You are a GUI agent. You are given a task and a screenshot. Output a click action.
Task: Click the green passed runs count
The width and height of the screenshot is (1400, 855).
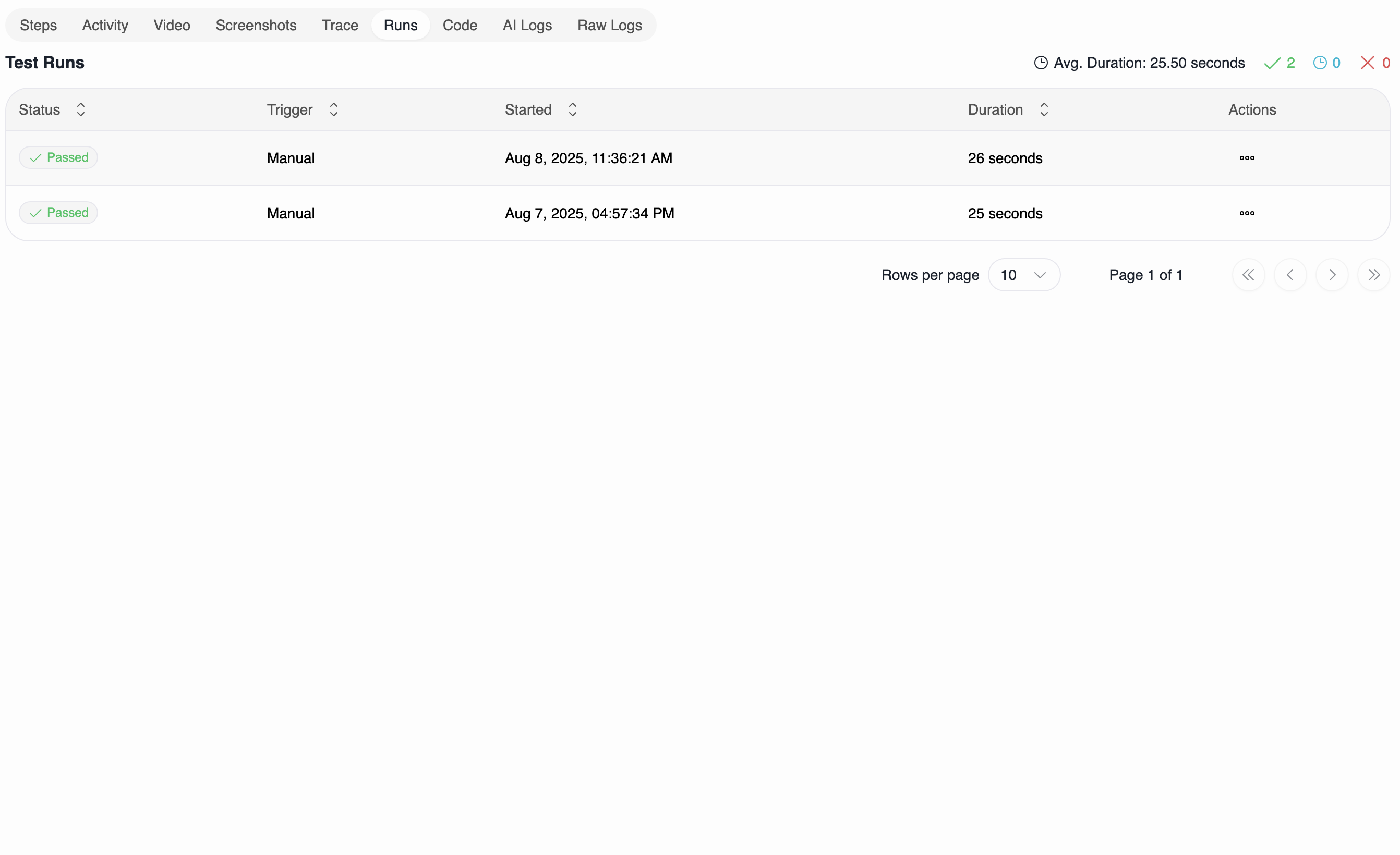click(x=1280, y=63)
